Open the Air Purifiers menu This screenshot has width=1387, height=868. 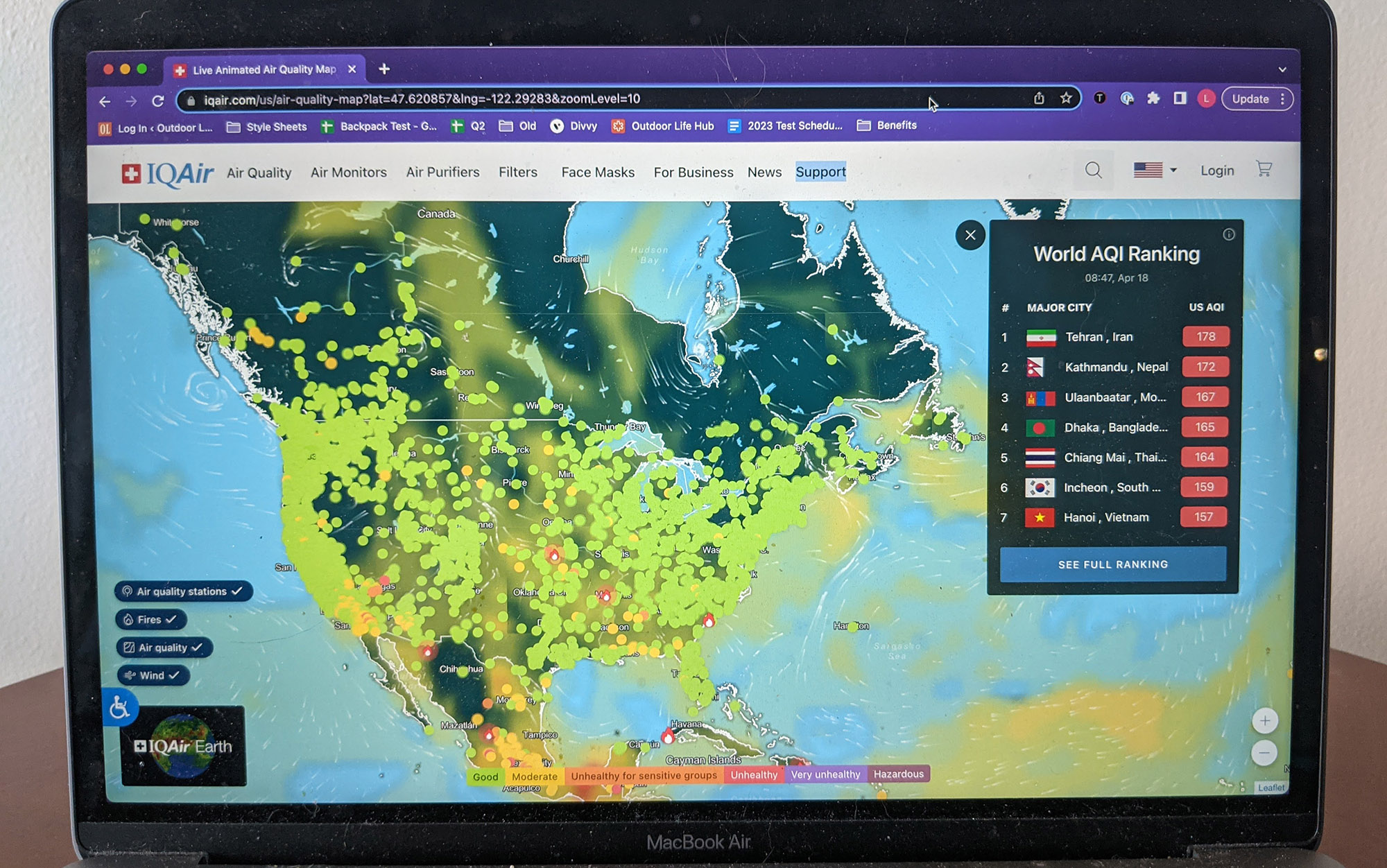pyautogui.click(x=442, y=172)
